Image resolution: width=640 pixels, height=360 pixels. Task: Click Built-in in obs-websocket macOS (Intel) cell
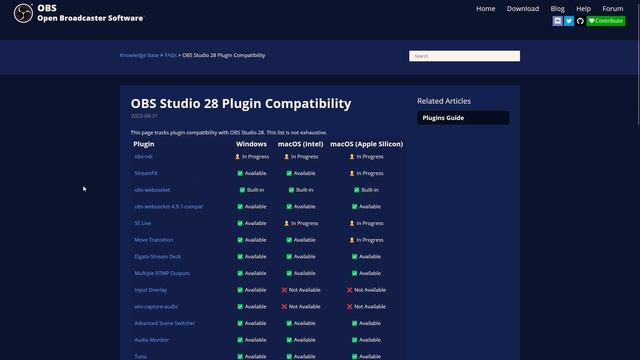pos(304,190)
